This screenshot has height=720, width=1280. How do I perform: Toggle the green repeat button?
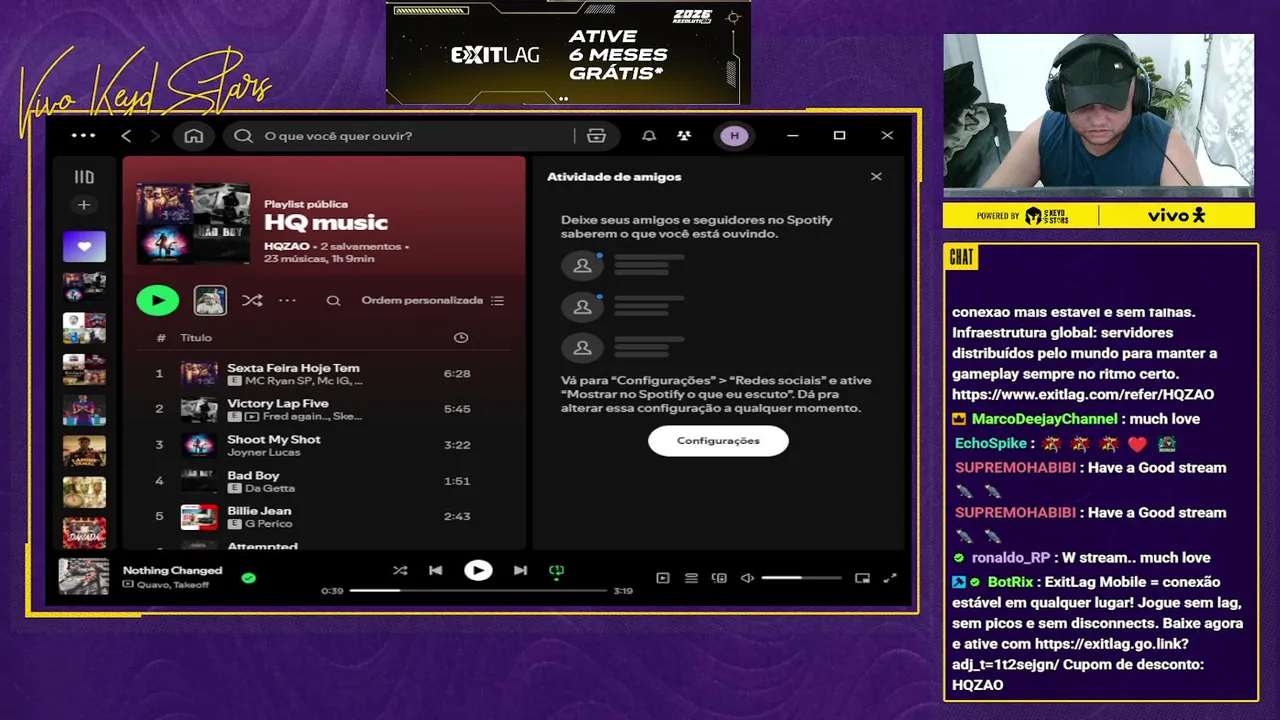tap(556, 571)
